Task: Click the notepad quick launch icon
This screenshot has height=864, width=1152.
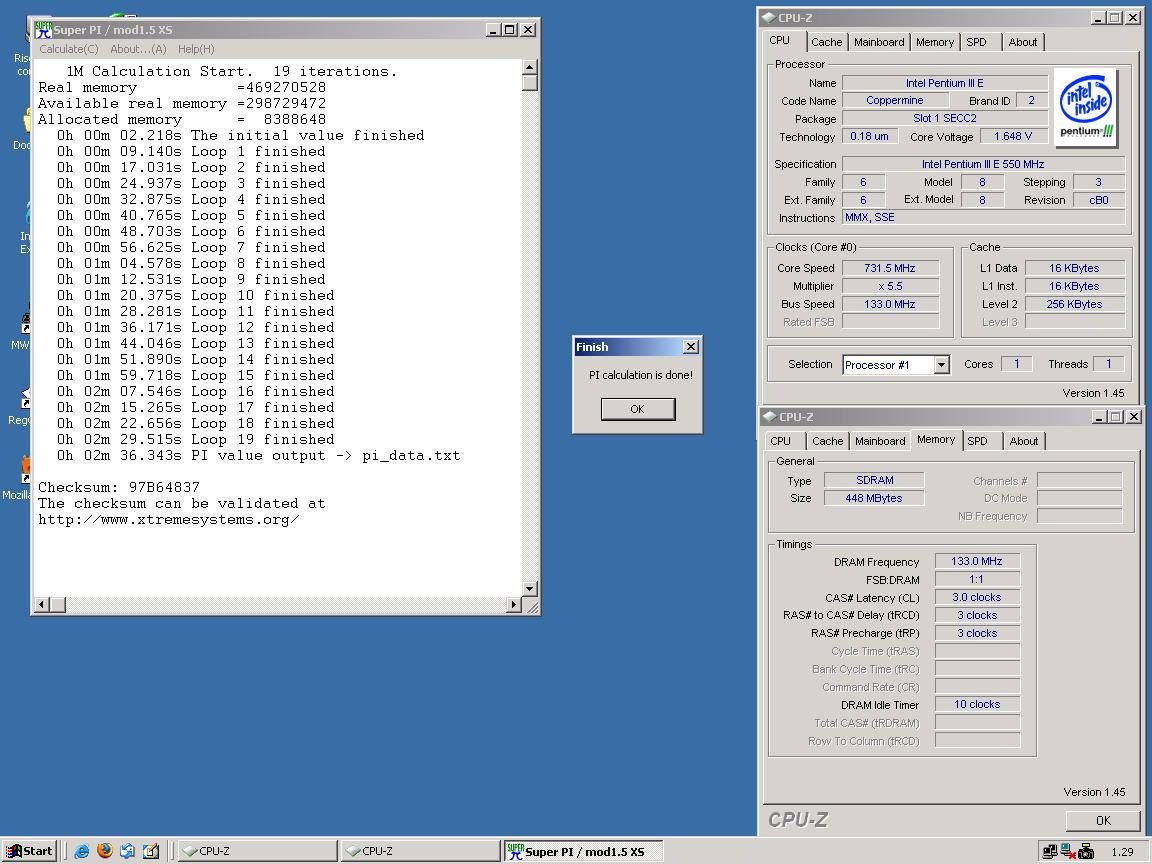Action: [151, 851]
